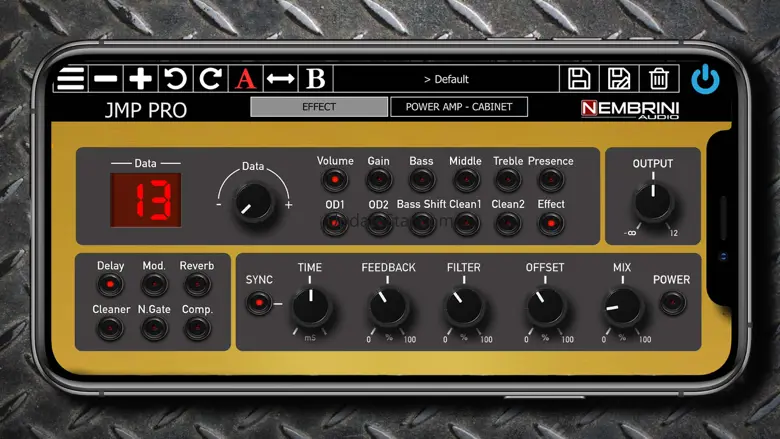Toggle the Treble LED button
This screenshot has height=439, width=780.
tap(508, 179)
